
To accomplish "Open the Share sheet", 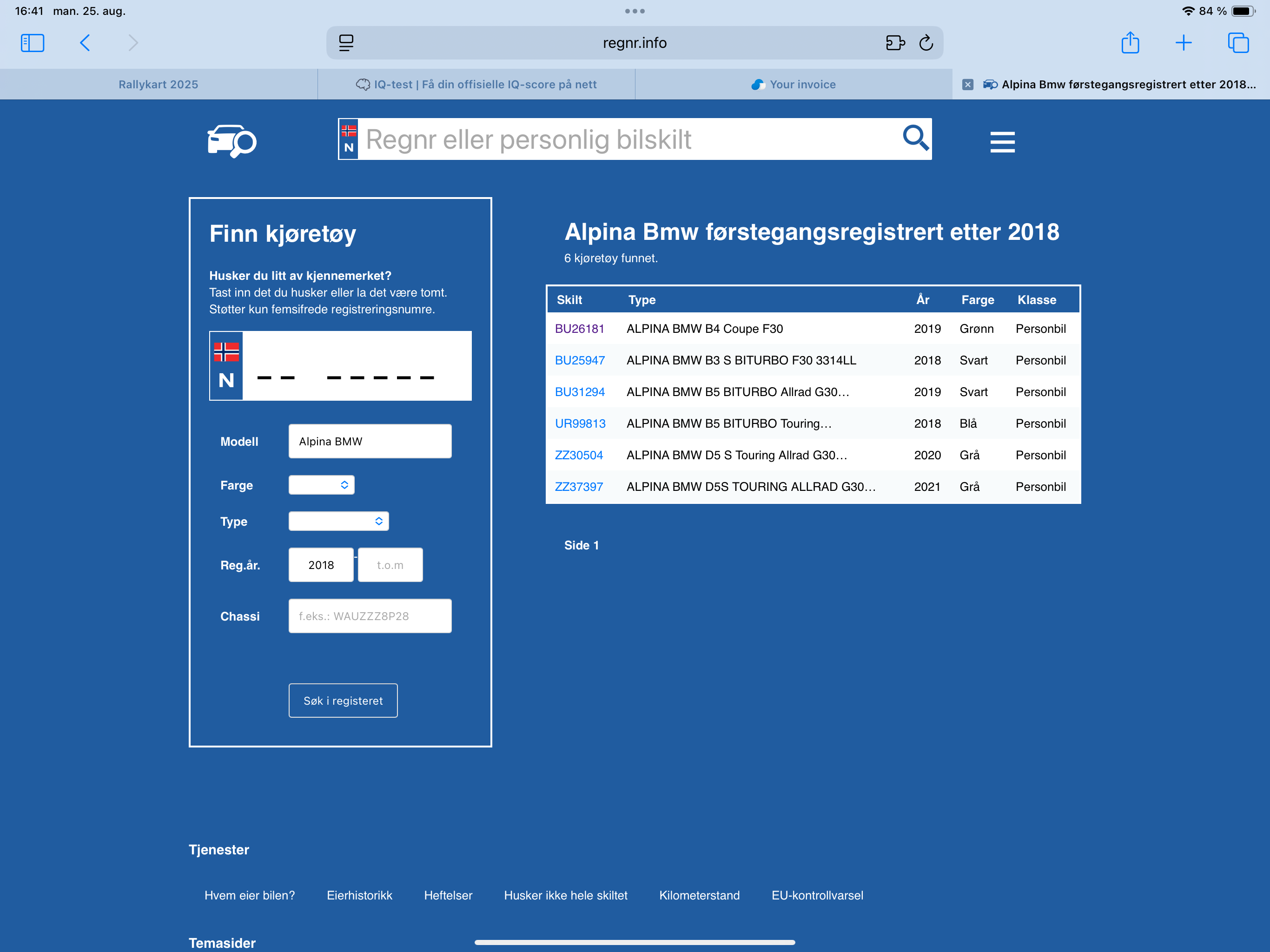I will [1130, 42].
